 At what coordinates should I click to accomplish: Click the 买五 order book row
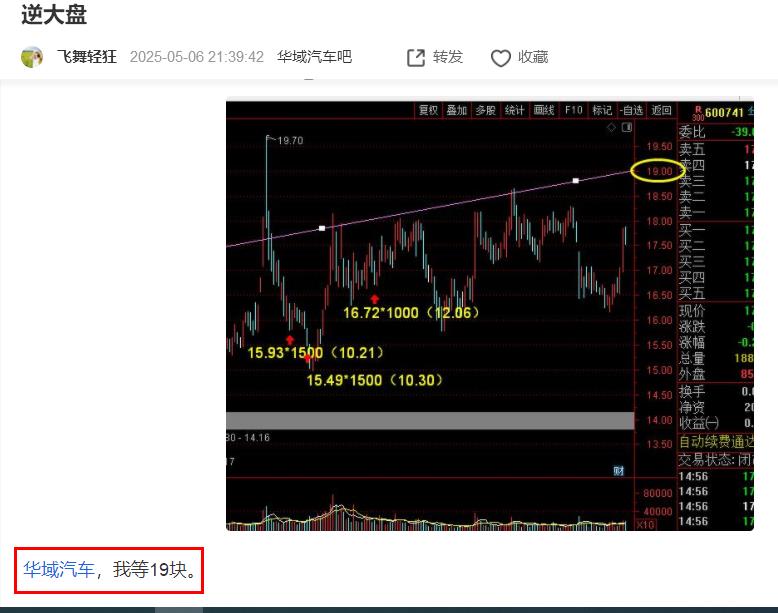pos(716,293)
